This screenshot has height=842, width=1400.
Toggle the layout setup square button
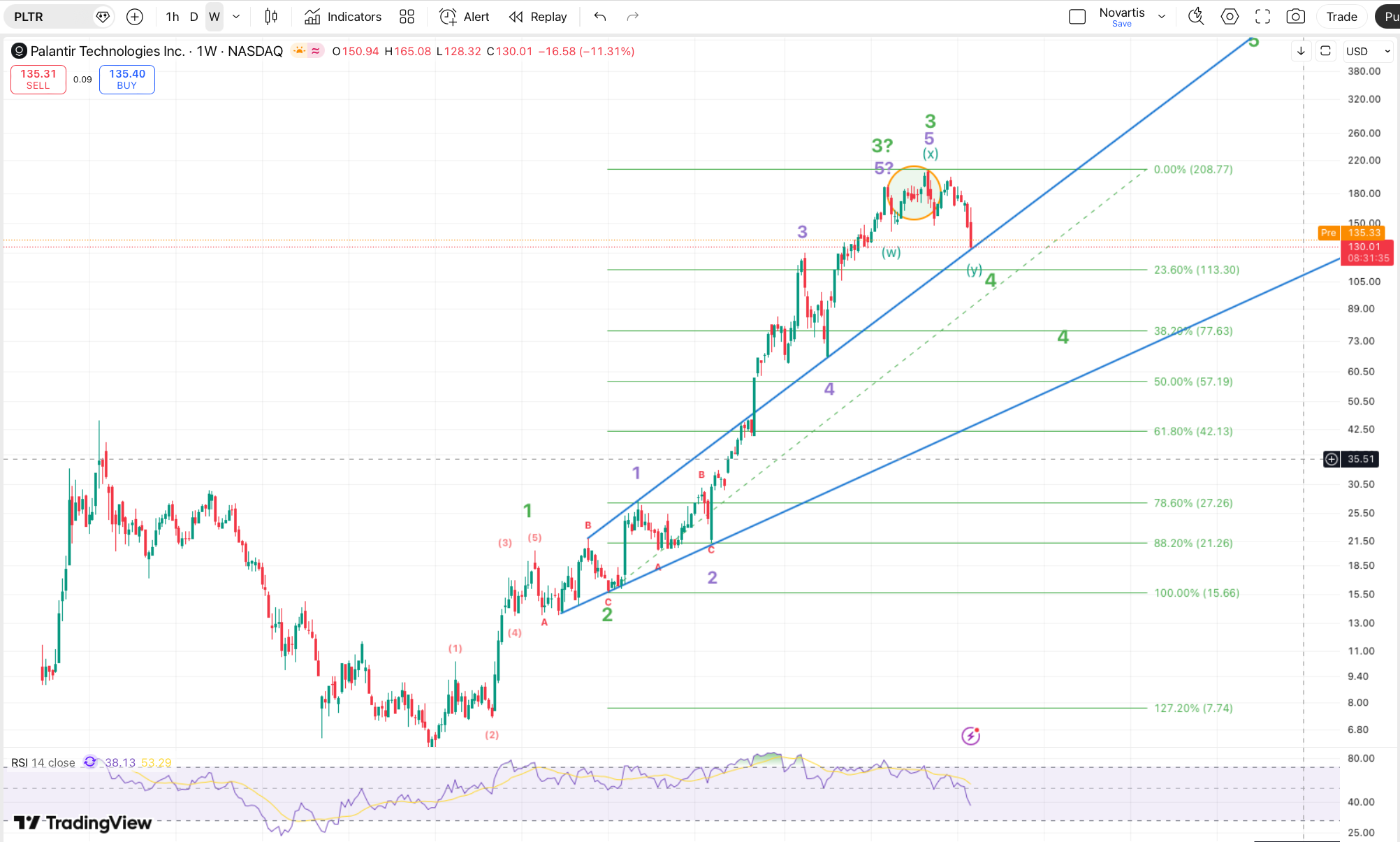1077,17
